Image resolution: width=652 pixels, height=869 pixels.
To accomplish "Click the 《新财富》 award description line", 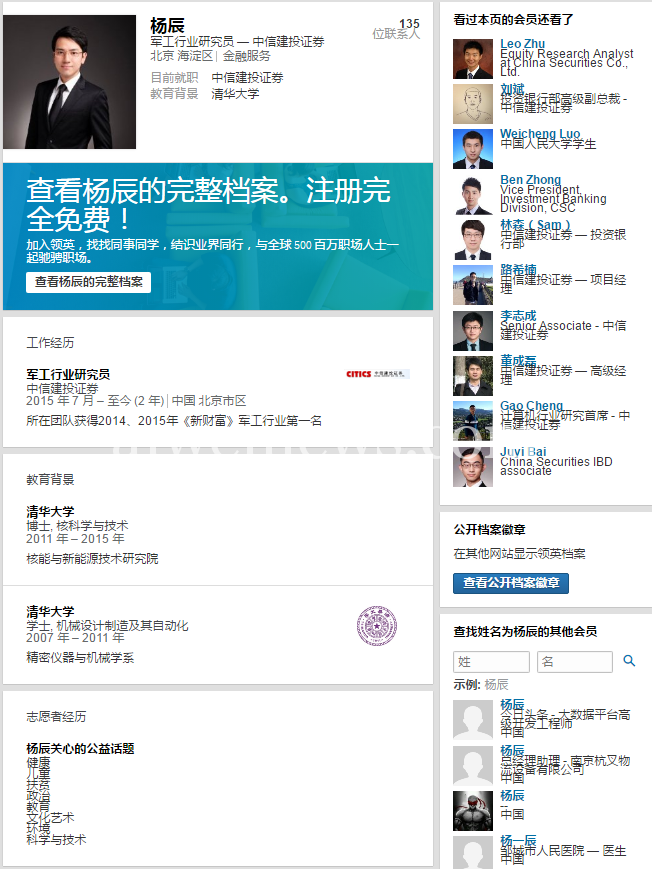I will [174, 421].
